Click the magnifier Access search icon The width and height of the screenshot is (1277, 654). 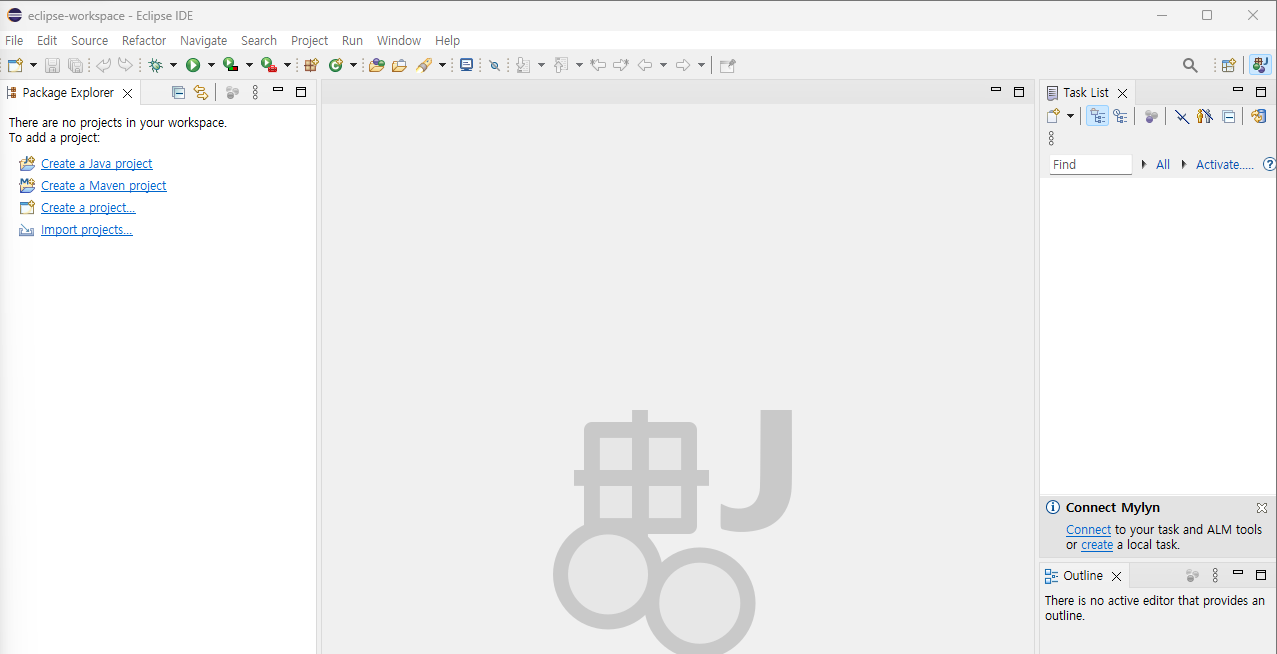tap(1190, 65)
